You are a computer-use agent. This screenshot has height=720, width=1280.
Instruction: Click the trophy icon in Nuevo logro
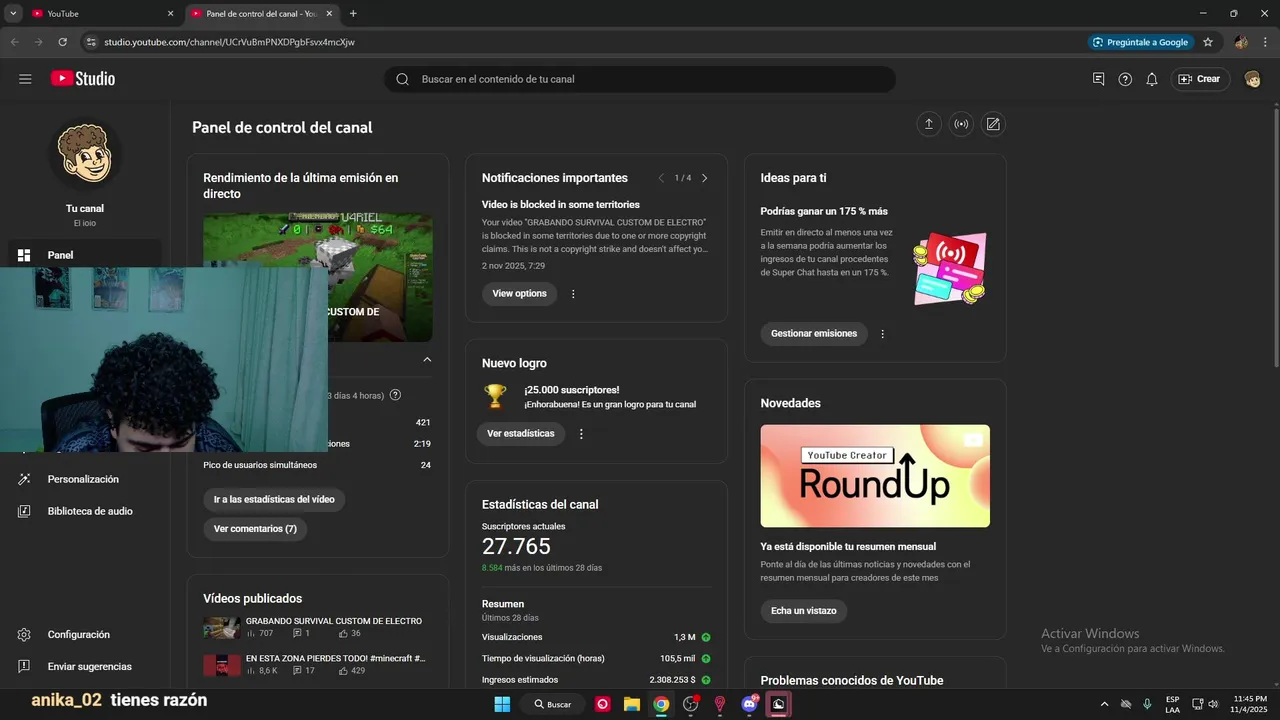(495, 396)
